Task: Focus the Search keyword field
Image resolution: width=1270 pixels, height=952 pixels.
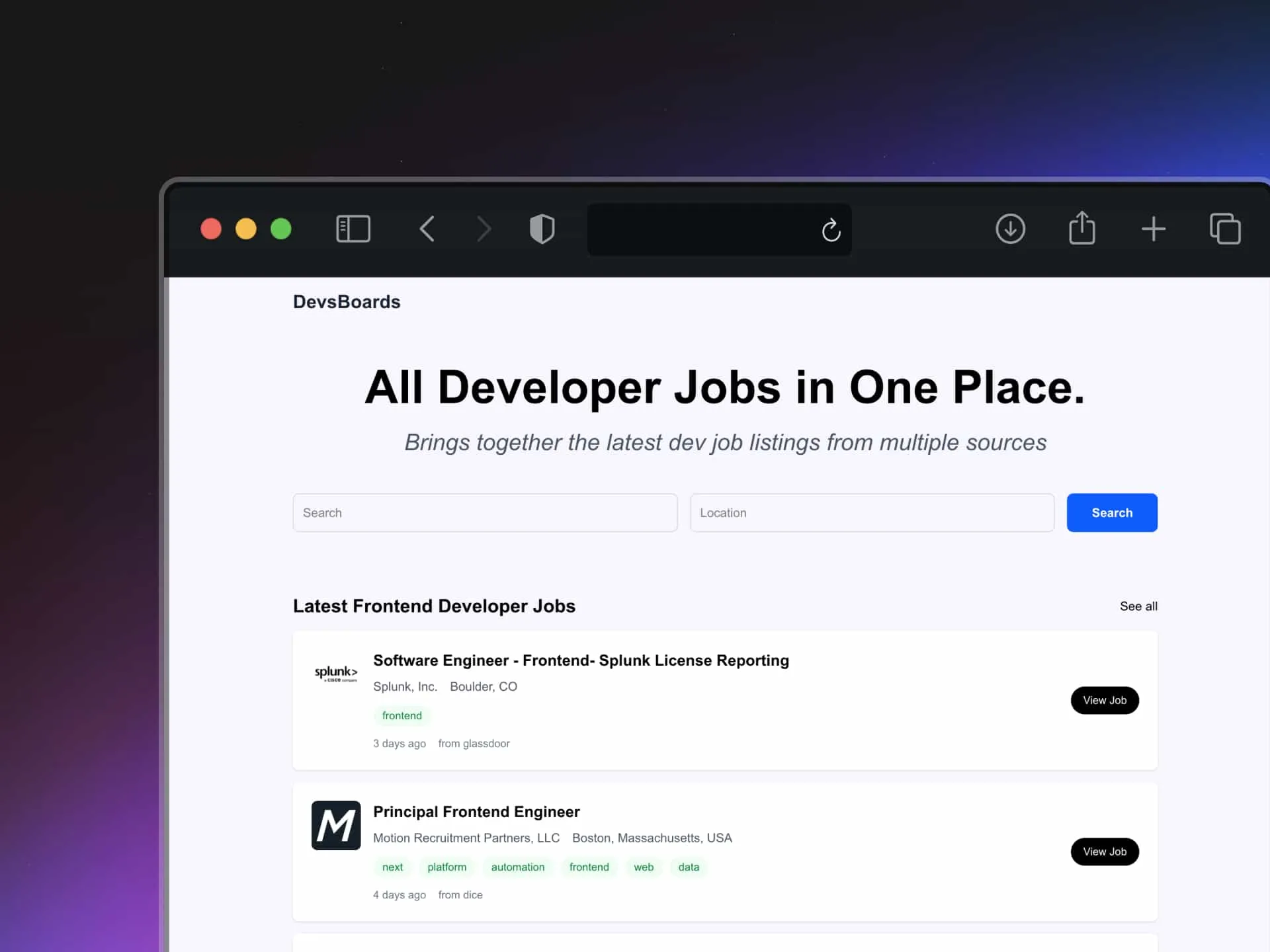Action: (485, 513)
